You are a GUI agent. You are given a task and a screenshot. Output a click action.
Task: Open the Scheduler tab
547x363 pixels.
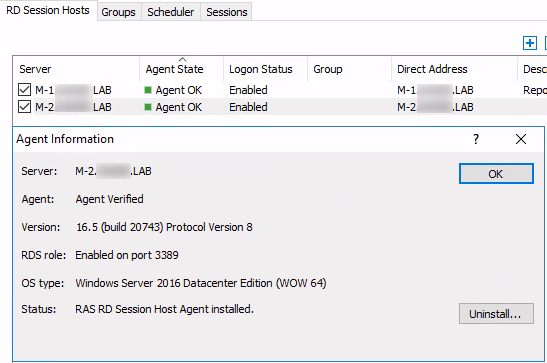(171, 12)
